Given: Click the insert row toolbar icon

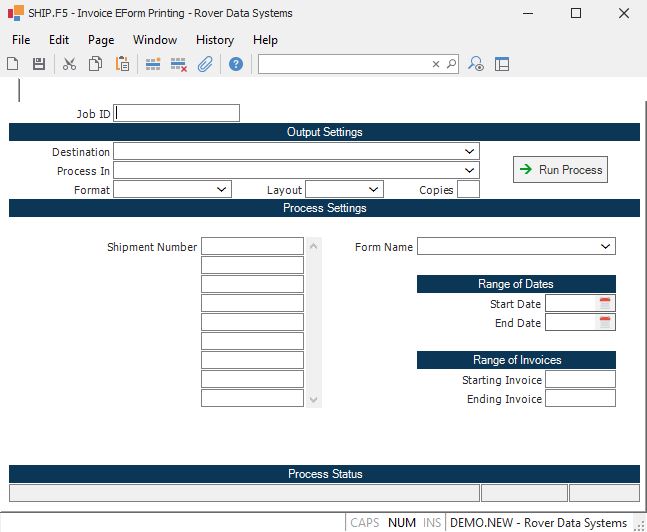Looking at the screenshot, I should point(153,64).
